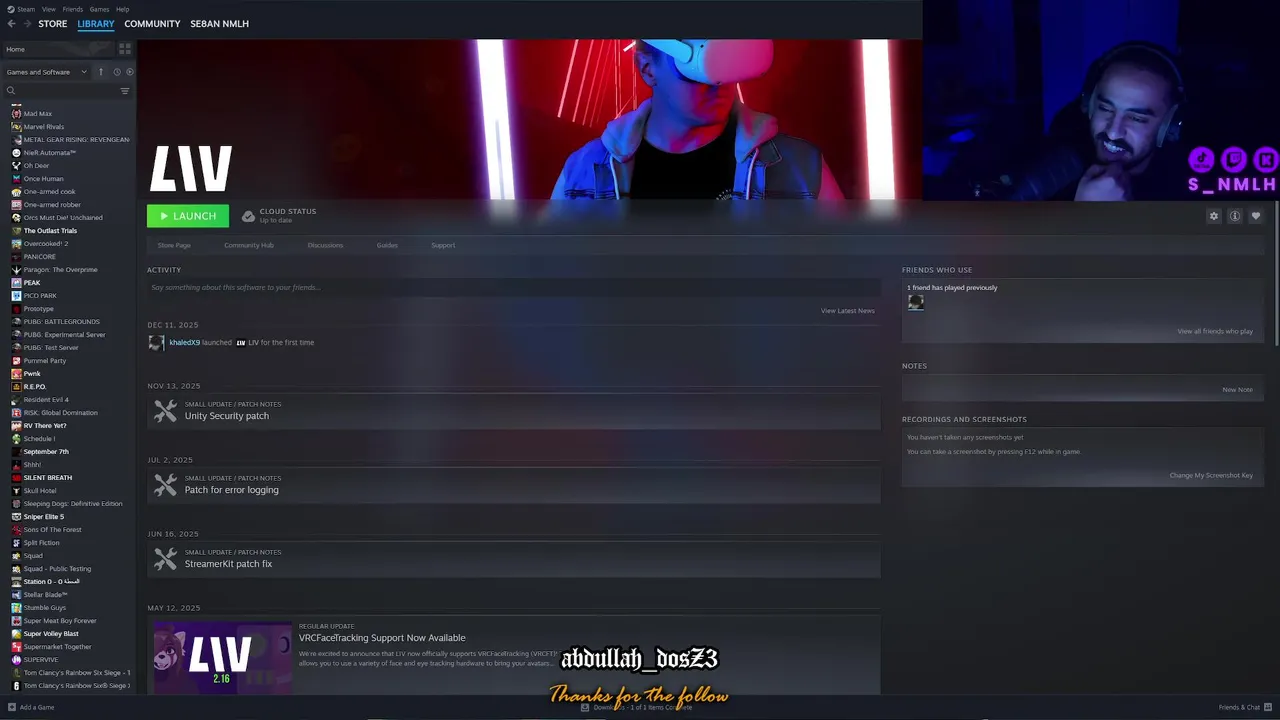Open the Help menu

[122, 9]
